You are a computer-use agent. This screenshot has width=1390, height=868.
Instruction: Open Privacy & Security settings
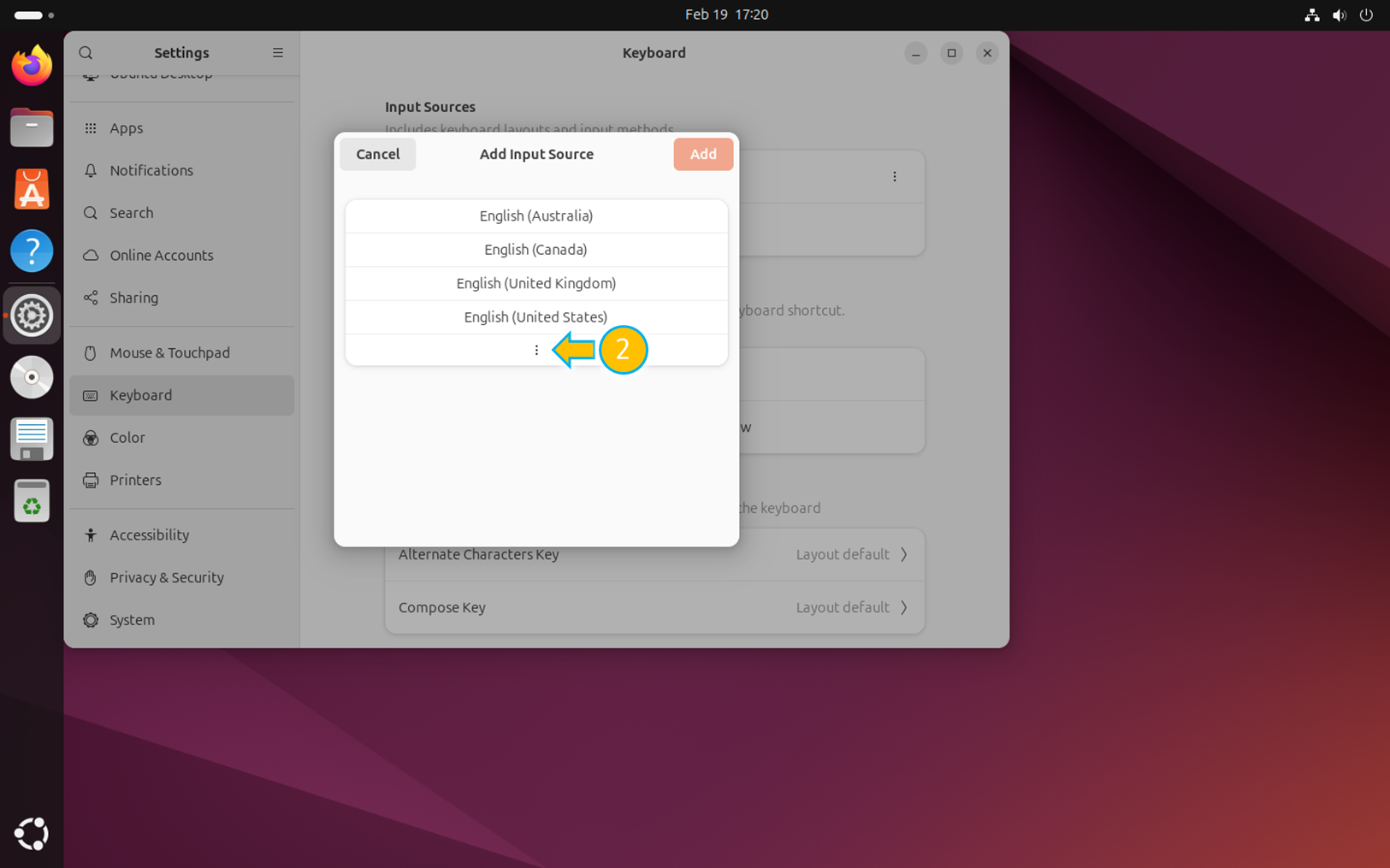tap(182, 577)
